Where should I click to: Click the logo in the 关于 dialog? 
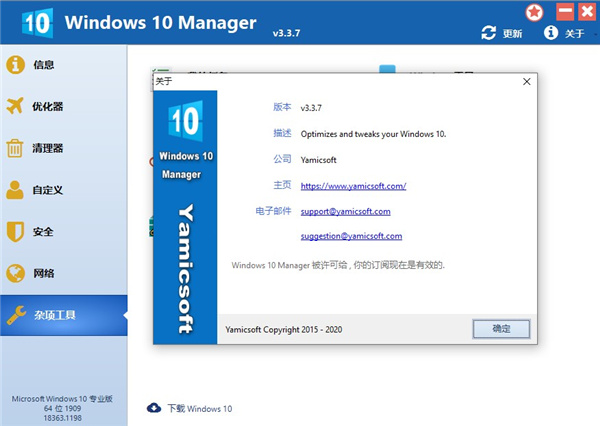pyautogui.click(x=186, y=121)
